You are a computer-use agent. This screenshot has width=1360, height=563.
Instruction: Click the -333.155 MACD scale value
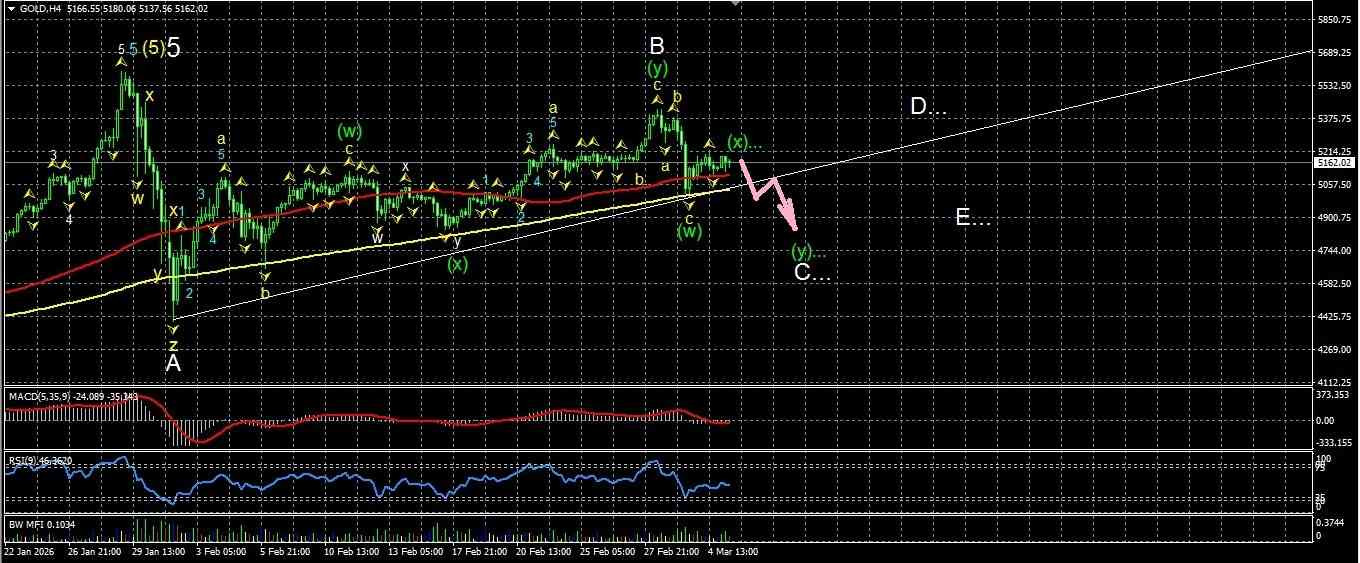click(1335, 442)
